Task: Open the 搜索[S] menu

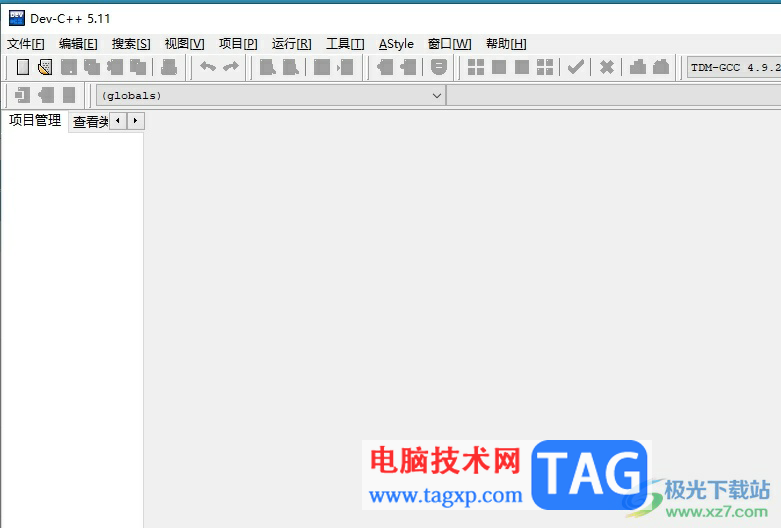Action: (x=131, y=44)
